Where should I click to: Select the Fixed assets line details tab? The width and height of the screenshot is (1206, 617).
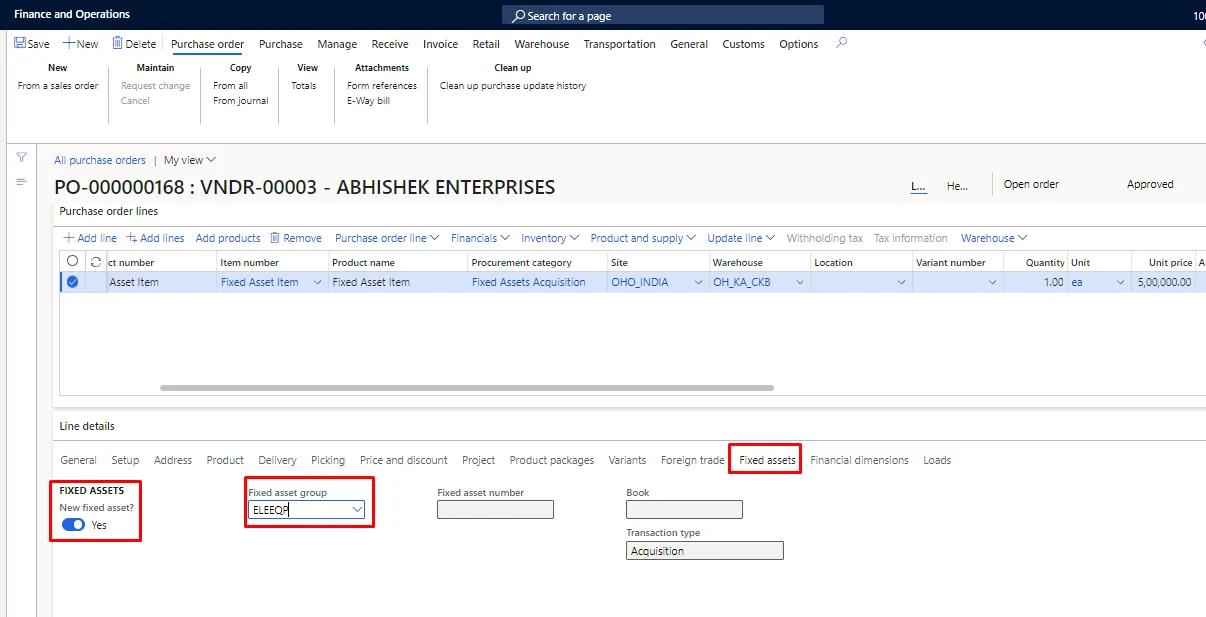pyautogui.click(x=767, y=460)
